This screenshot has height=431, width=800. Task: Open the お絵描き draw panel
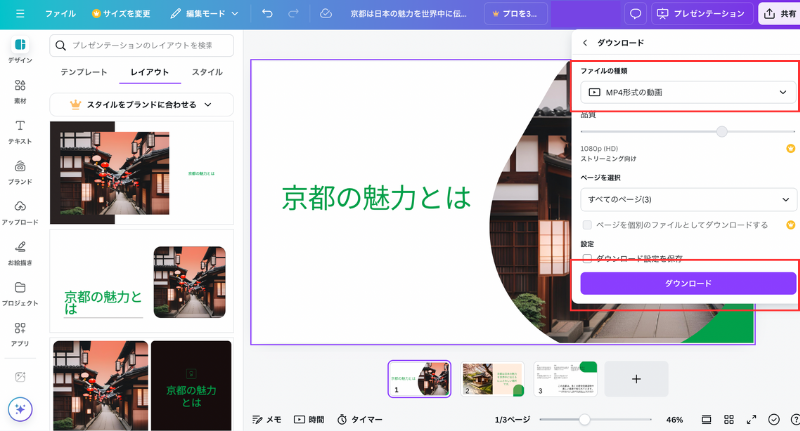(x=20, y=253)
